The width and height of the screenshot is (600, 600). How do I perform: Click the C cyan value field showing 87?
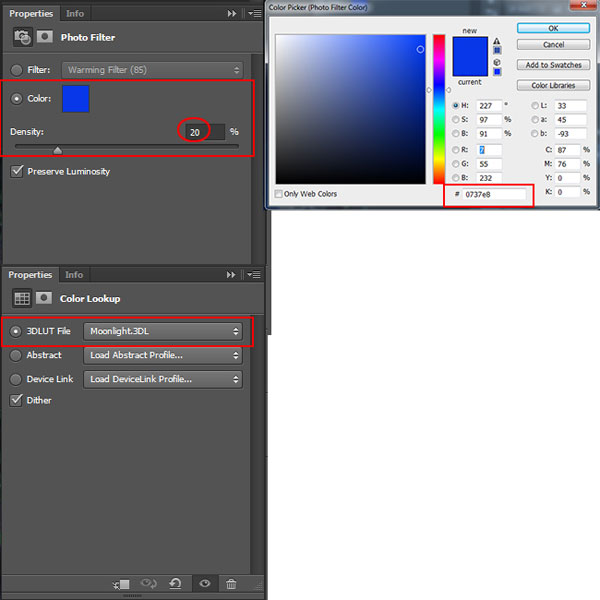coord(567,150)
